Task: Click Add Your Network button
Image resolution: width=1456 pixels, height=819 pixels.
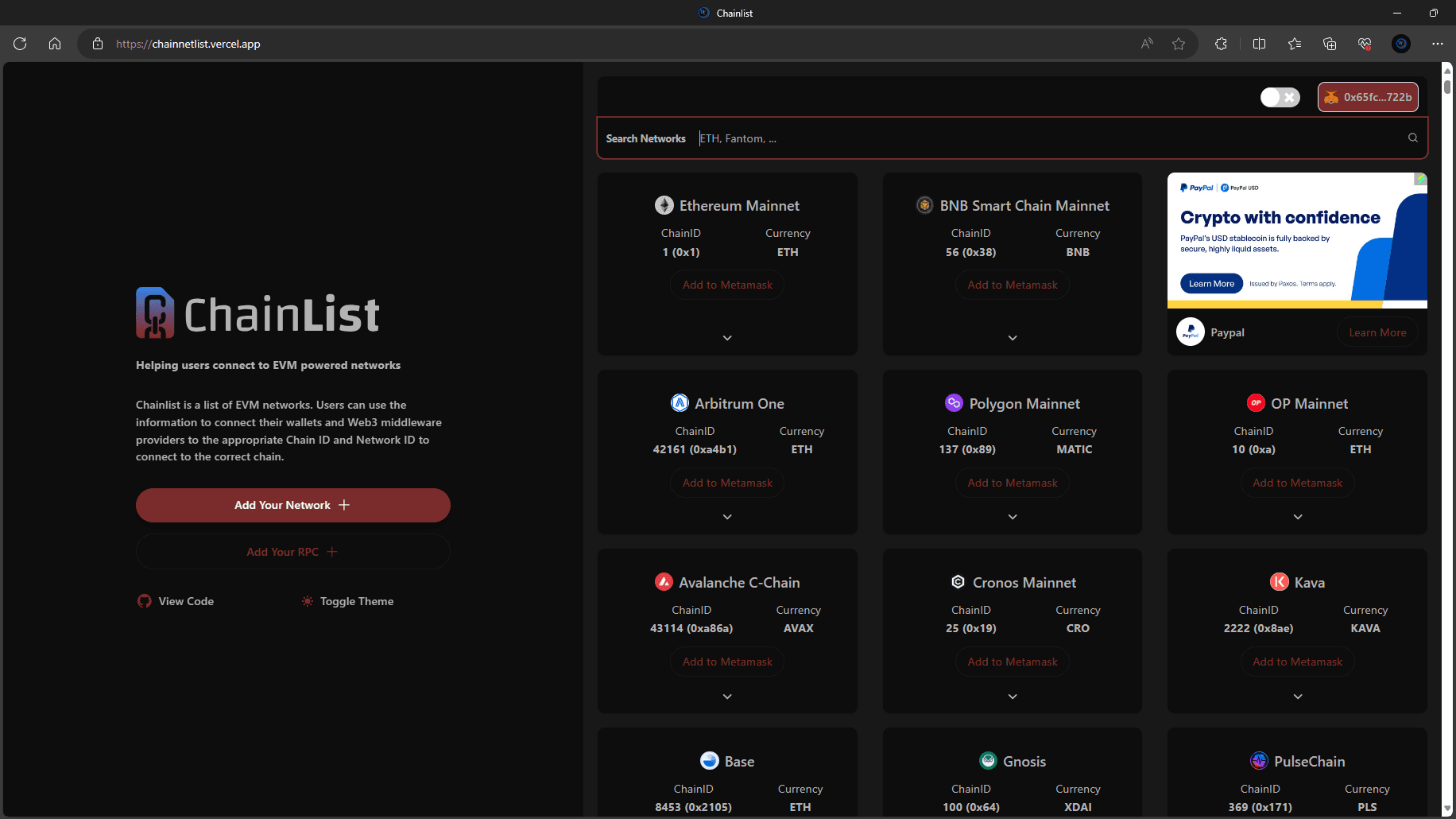Action: (292, 505)
